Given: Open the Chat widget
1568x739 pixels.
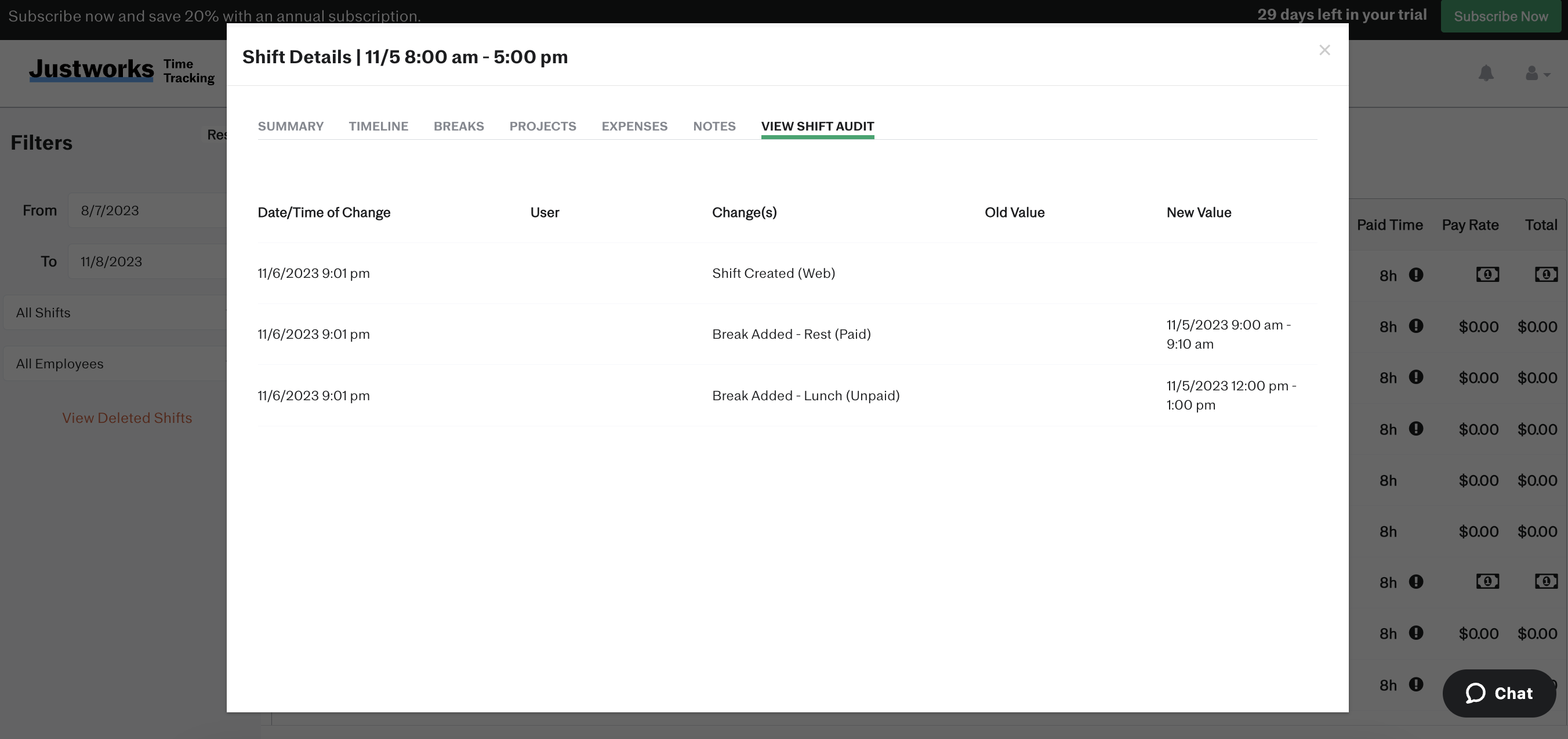Looking at the screenshot, I should click(x=1498, y=693).
